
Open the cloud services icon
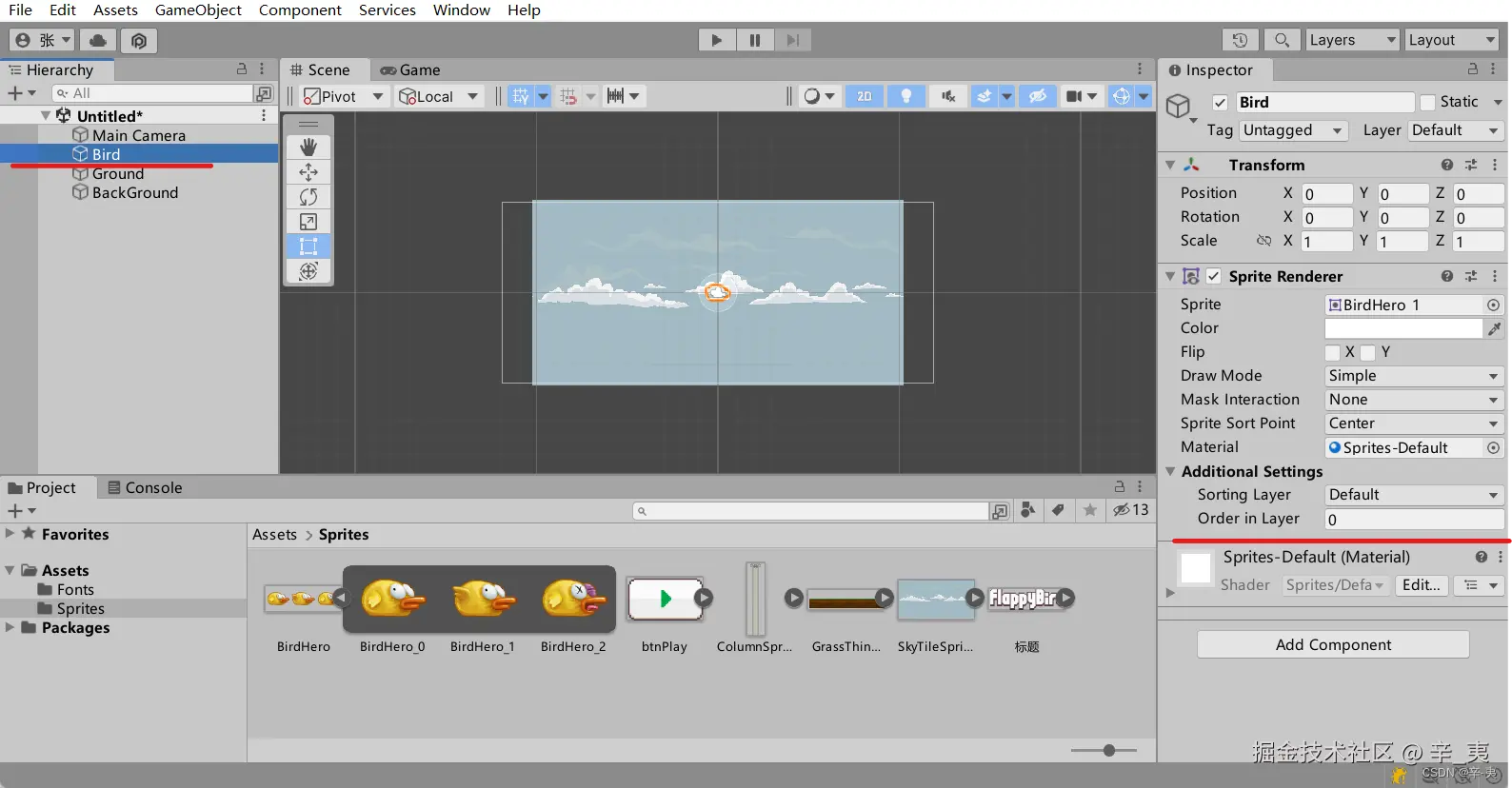(98, 40)
